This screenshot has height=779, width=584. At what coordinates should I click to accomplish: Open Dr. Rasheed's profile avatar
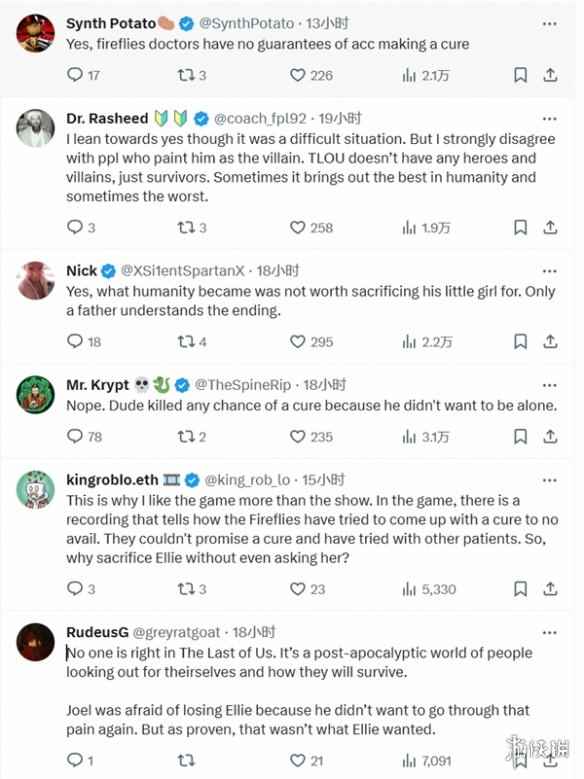click(x=35, y=128)
